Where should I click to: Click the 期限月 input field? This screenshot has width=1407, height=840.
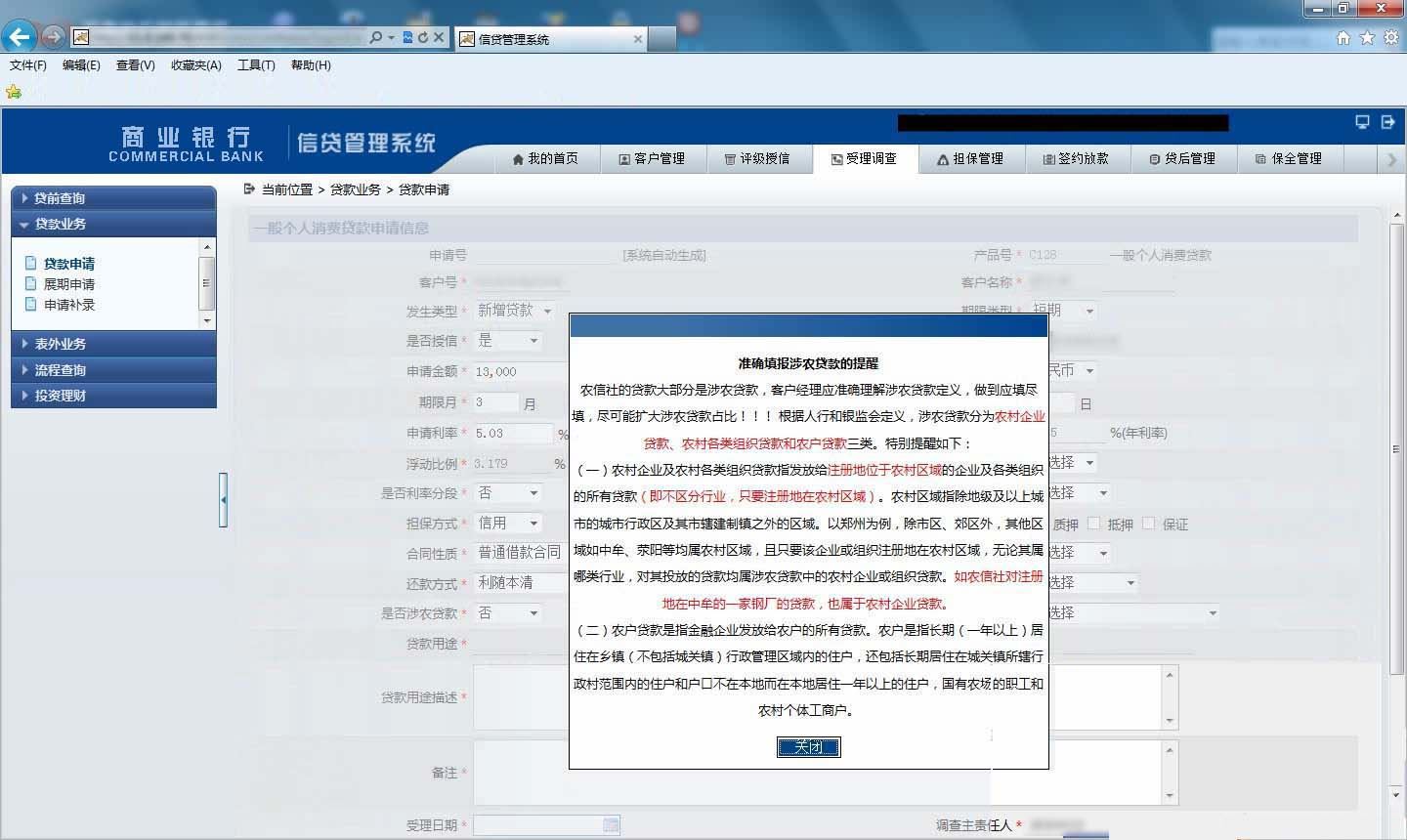(496, 402)
